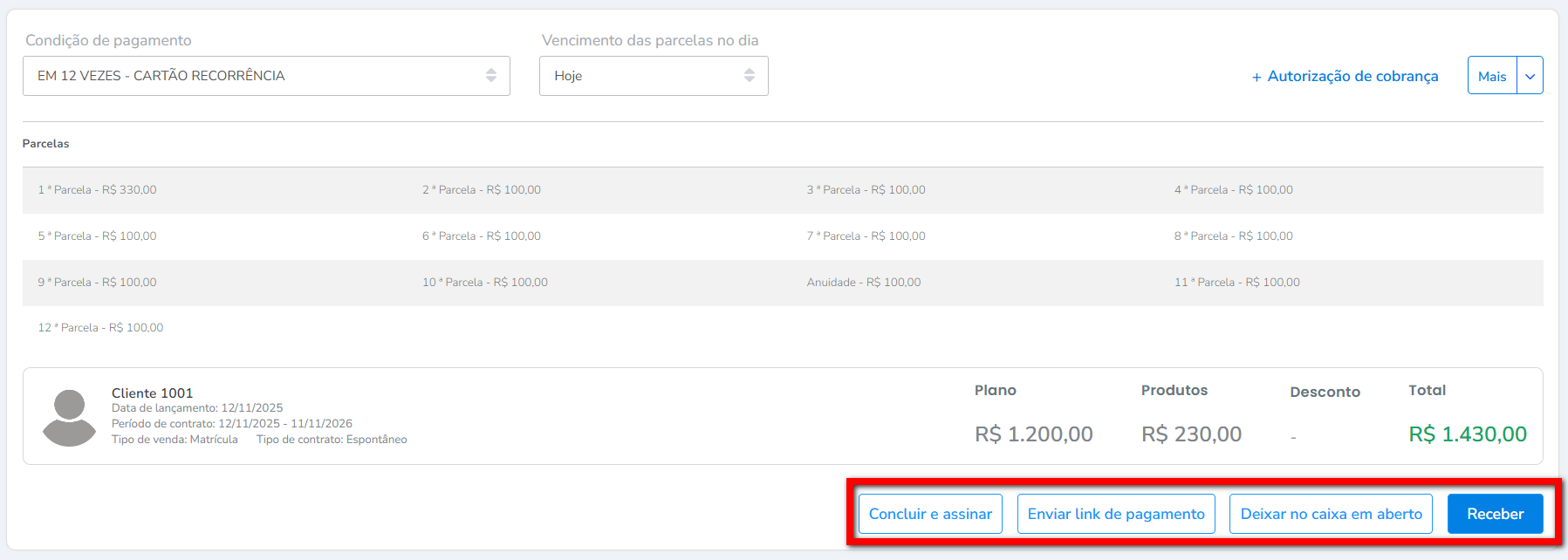Click the 8ª Parcela entry

coord(1234,236)
